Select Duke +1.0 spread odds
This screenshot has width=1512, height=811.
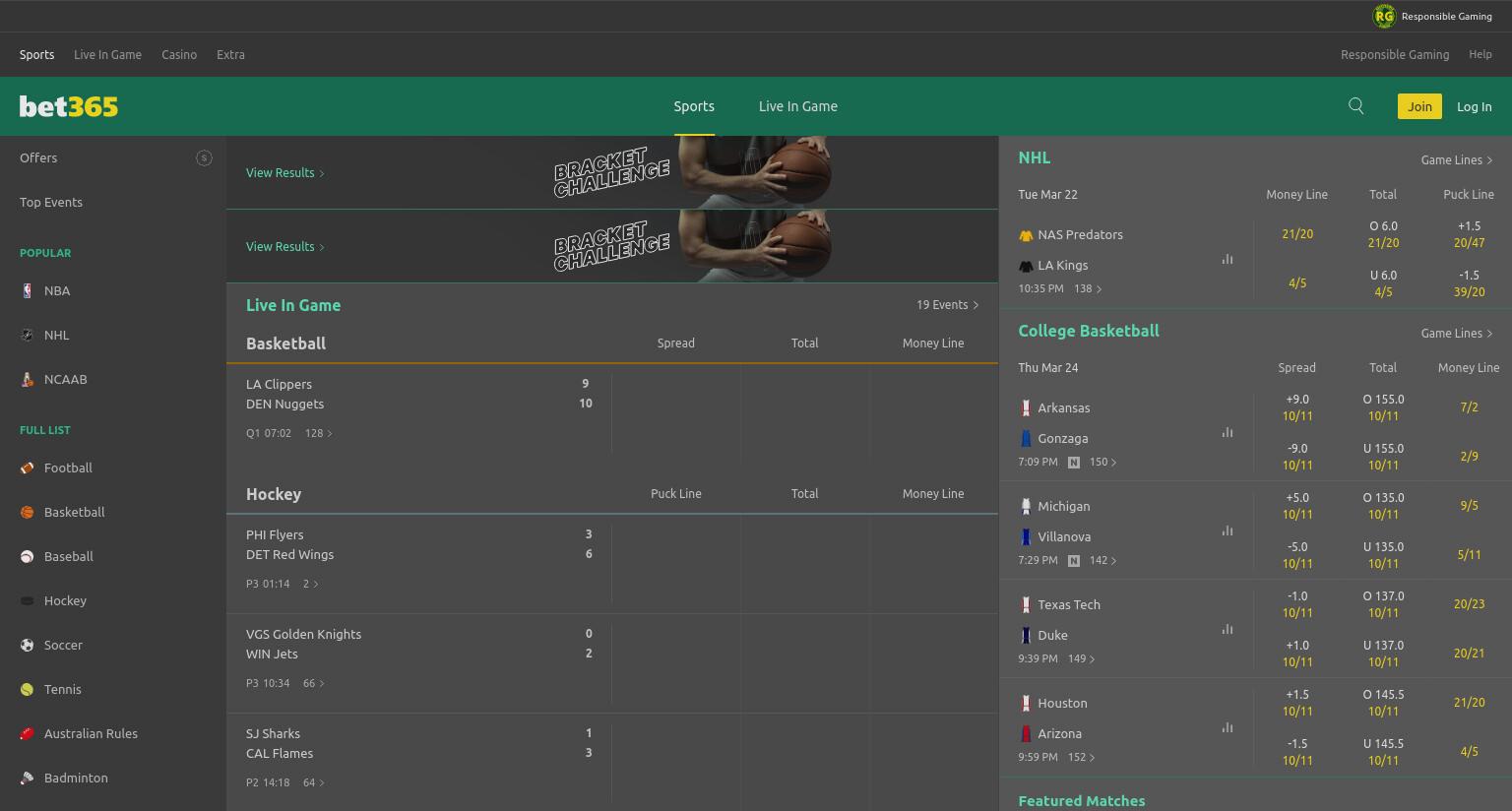pos(1297,653)
